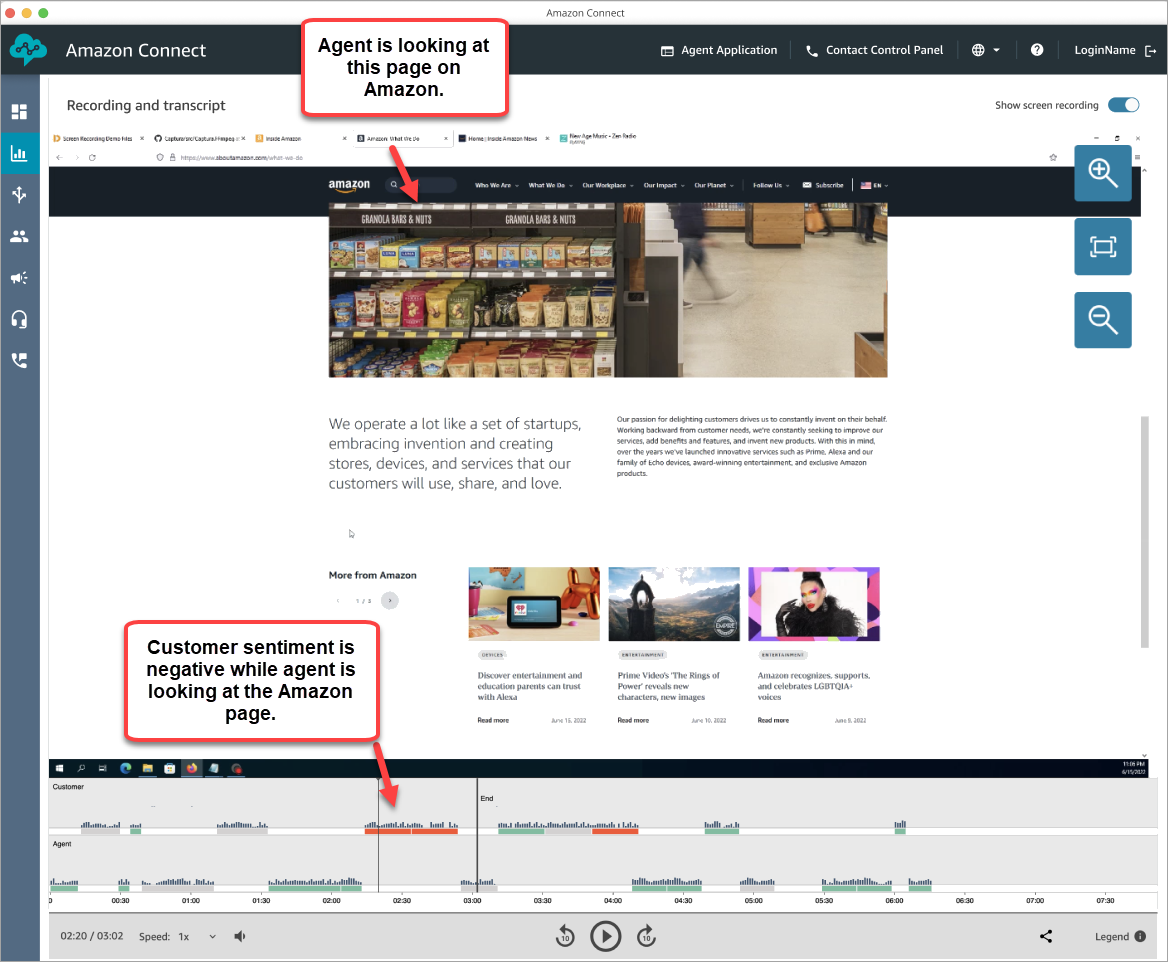
Task: Open the Routing section in the sidebar
Action: tap(19, 195)
